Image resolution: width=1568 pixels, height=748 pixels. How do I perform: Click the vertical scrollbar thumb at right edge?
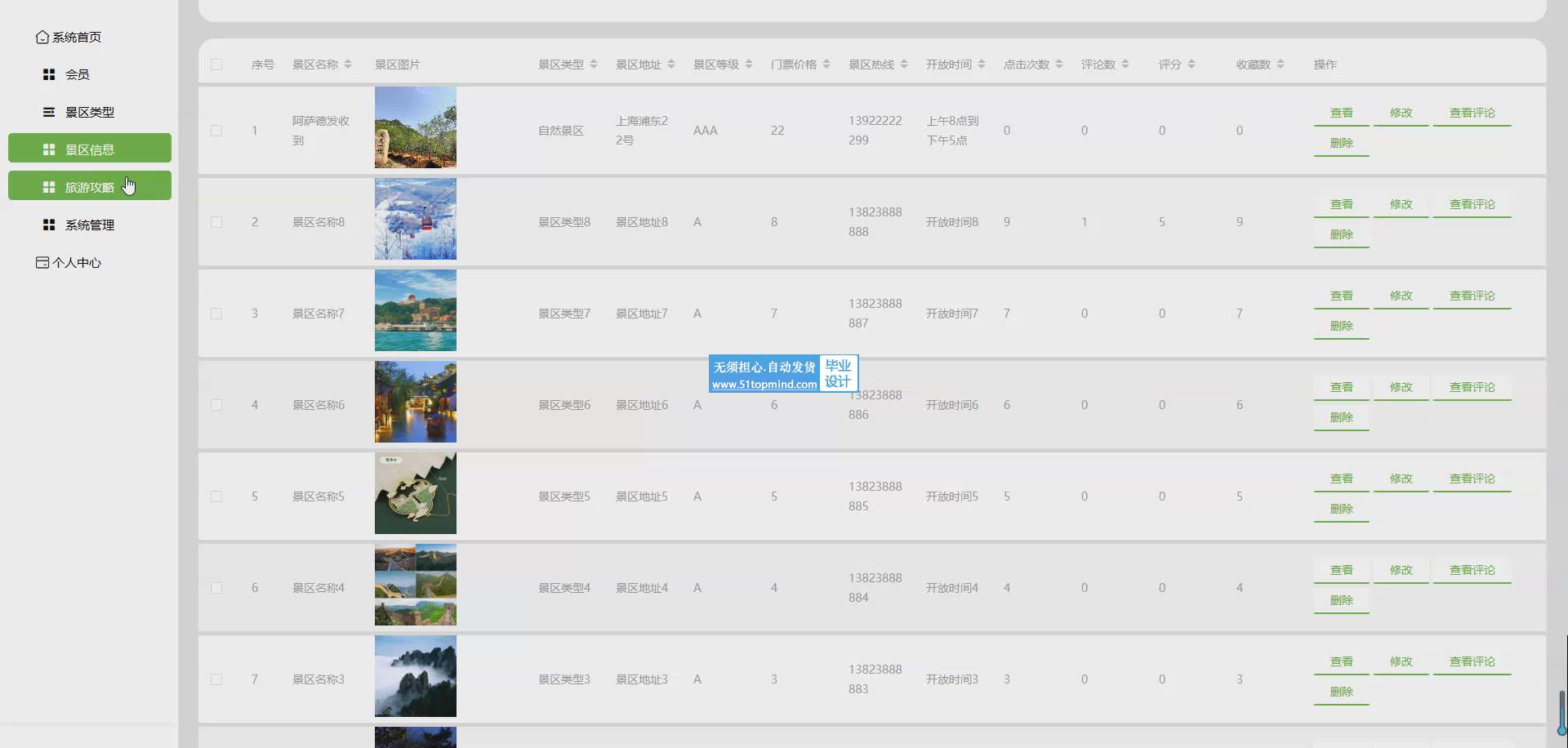click(1561, 710)
